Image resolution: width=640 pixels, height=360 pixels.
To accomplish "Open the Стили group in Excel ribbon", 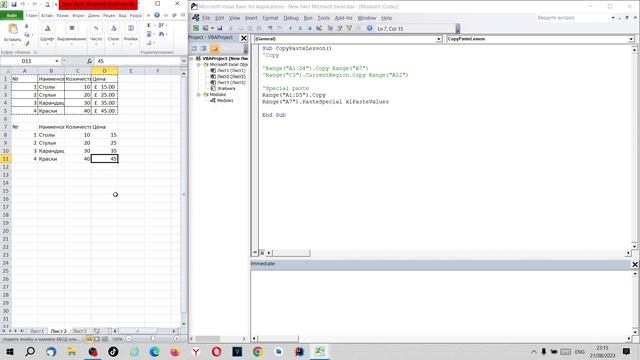I will pos(113,34).
